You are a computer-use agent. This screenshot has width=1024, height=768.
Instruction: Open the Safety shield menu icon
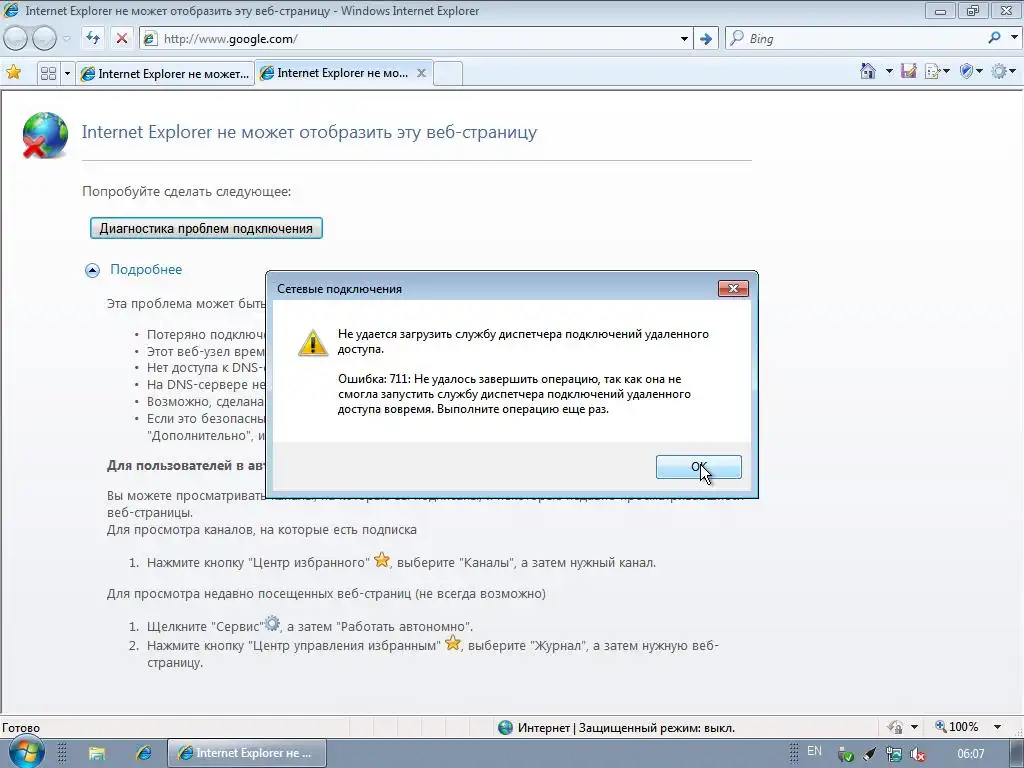tap(967, 71)
